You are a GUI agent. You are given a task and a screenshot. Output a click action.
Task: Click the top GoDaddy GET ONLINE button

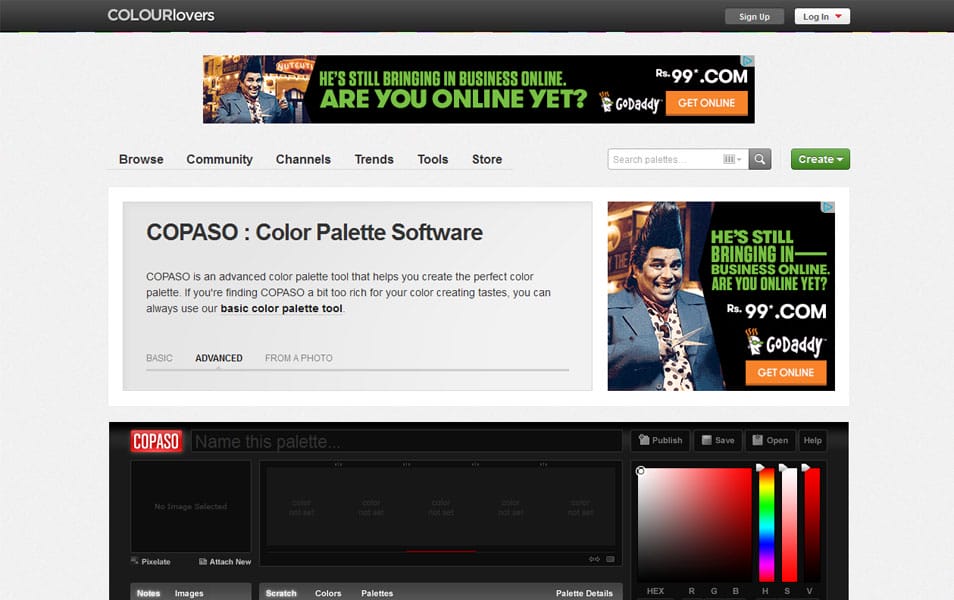706,103
